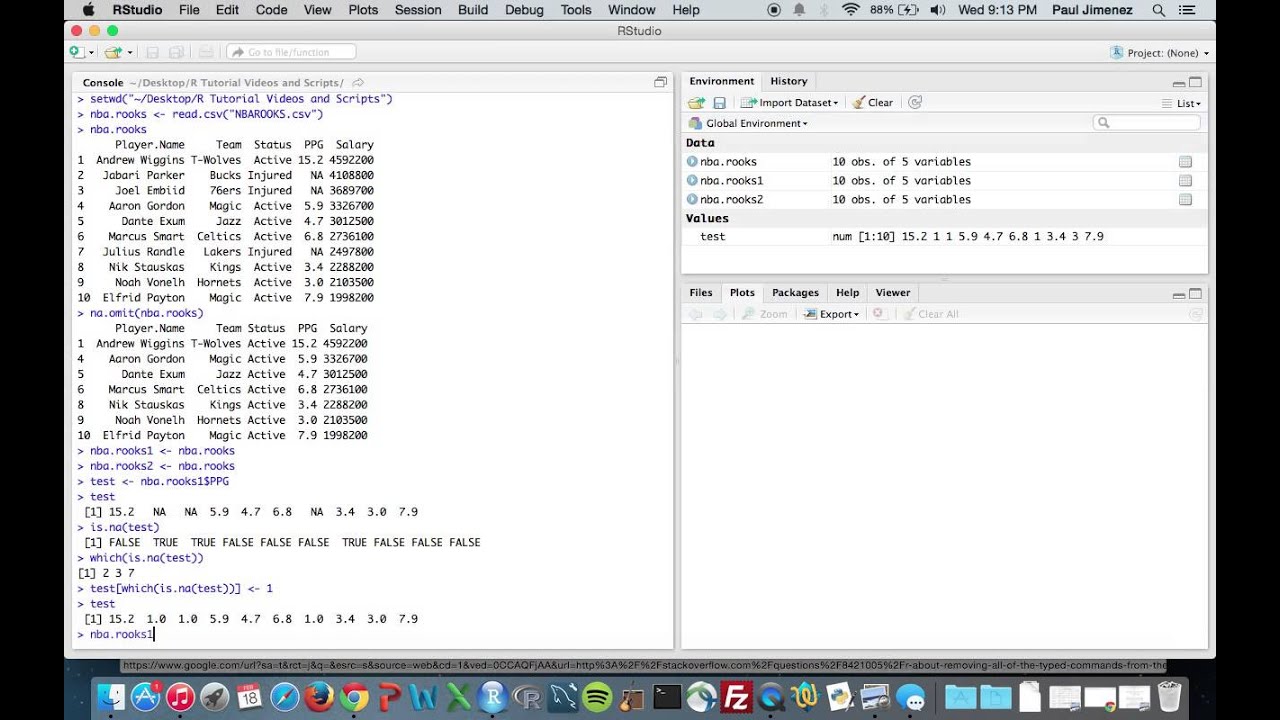The width and height of the screenshot is (1280, 720).
Task: Open FileZilla from the Dock
Action: coord(736,696)
